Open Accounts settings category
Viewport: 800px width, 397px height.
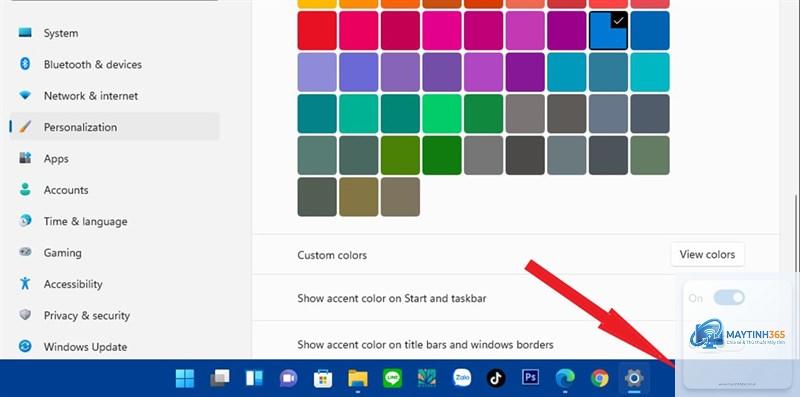pyautogui.click(x=115, y=190)
